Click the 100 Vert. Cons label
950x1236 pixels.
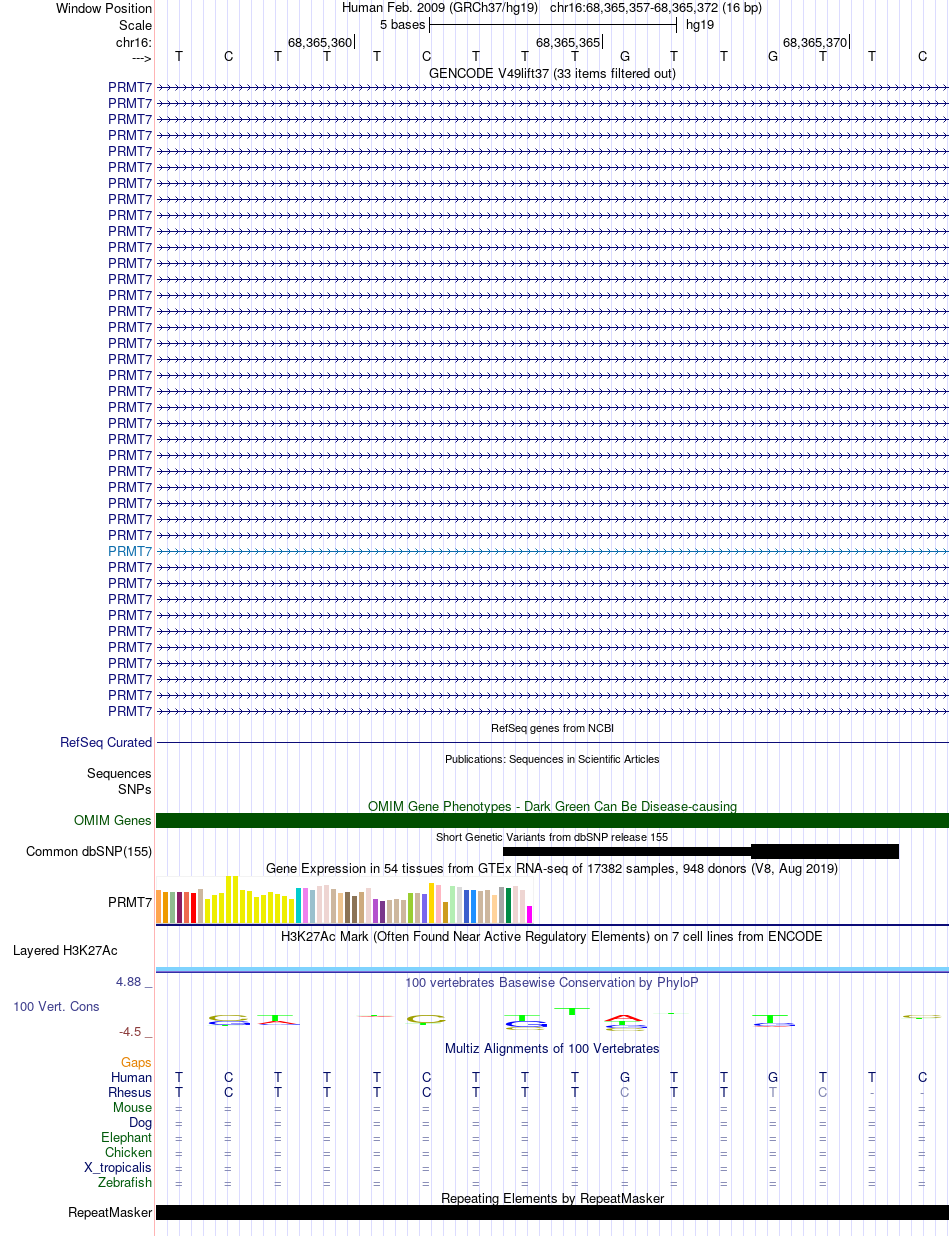pos(56,1006)
